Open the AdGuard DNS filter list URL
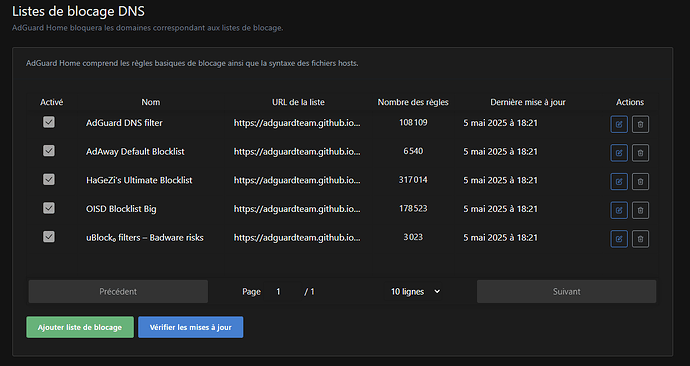690x366 pixels. (x=297, y=123)
